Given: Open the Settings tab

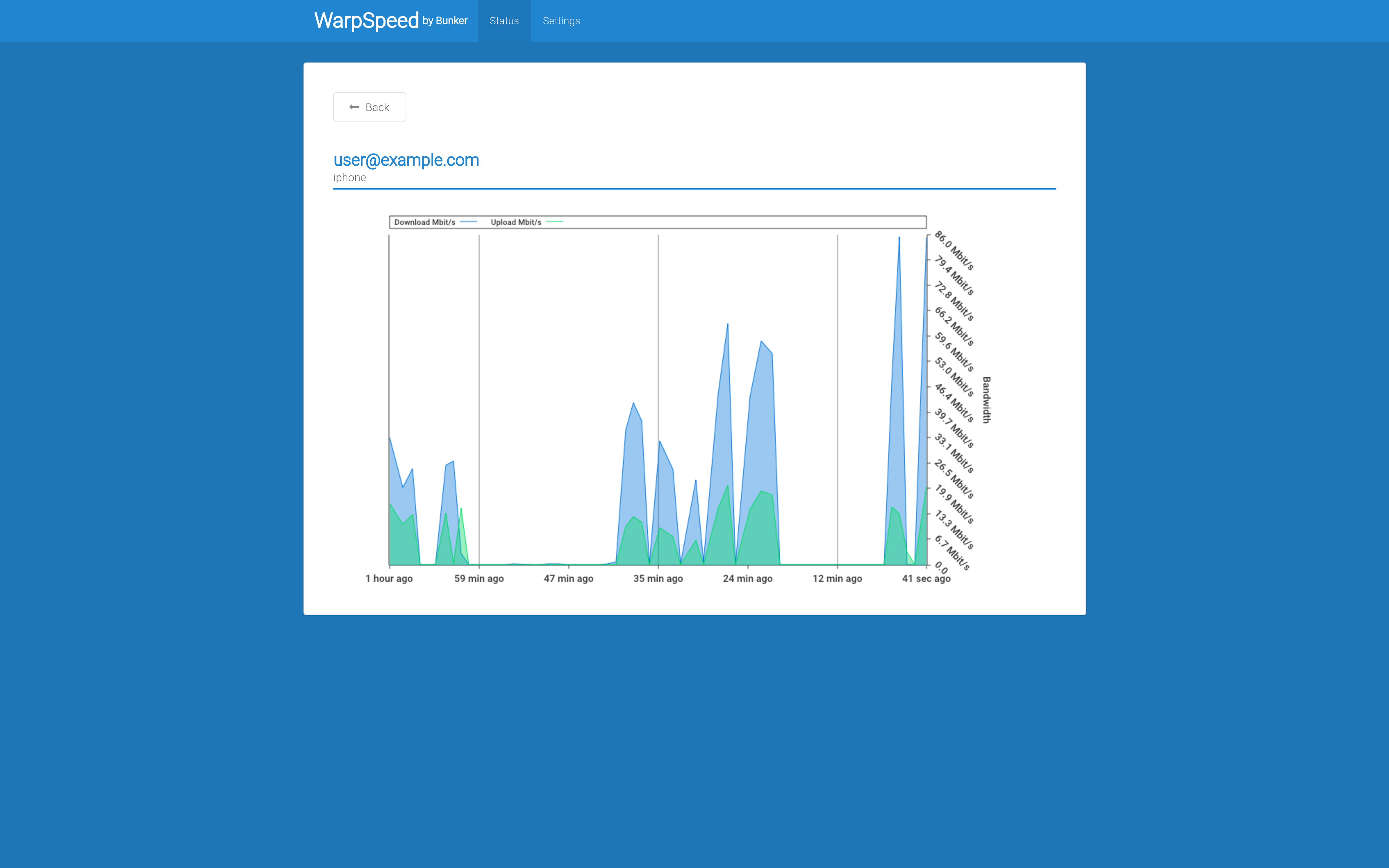Looking at the screenshot, I should point(561,21).
